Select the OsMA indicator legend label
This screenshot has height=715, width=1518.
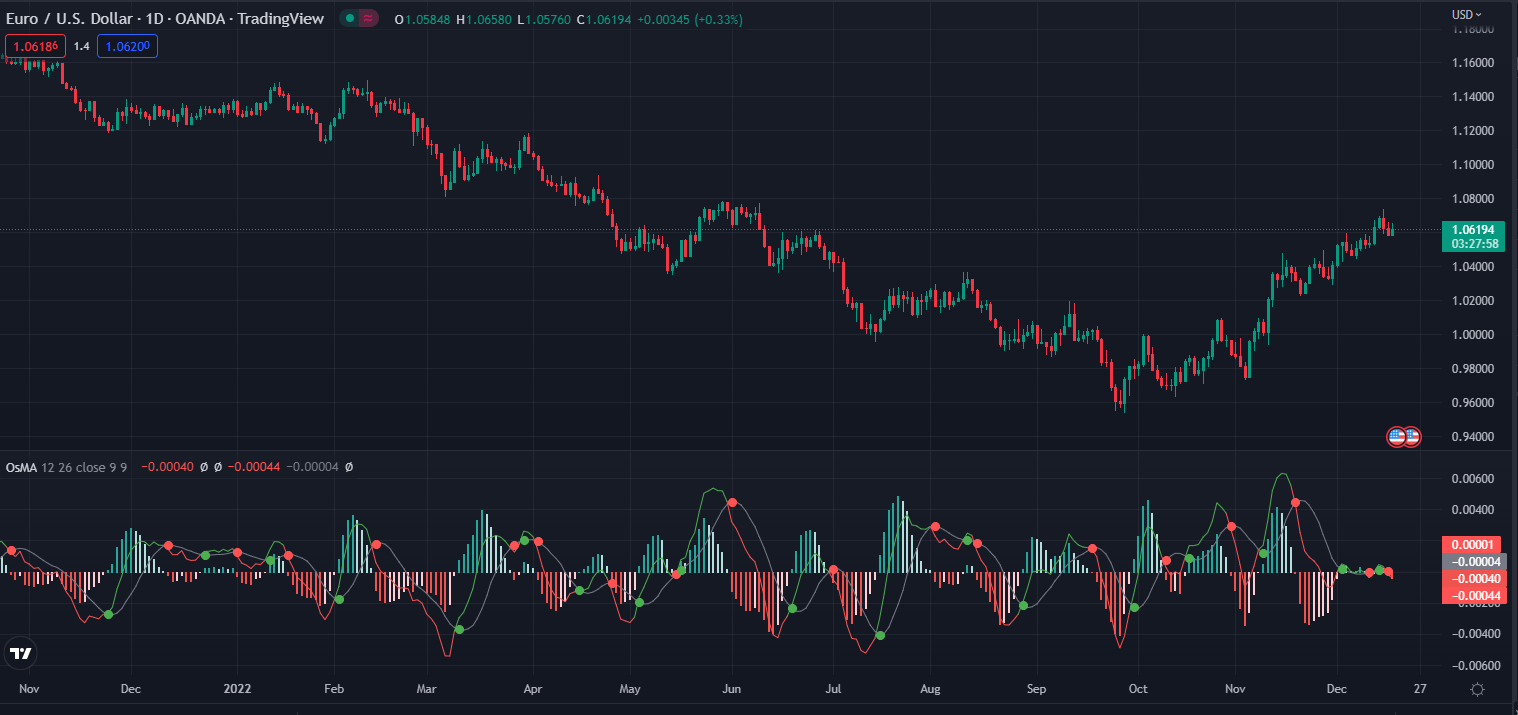21,467
